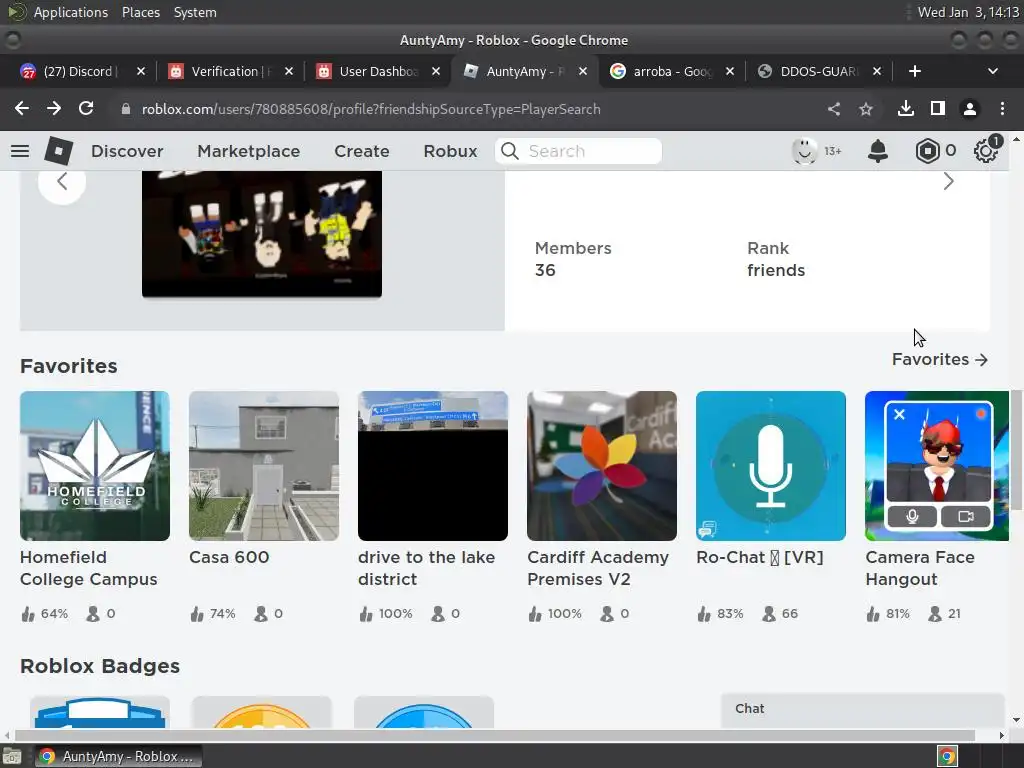Open the Roblox hamburger navigation menu
Viewport: 1024px width, 768px height.
coord(20,151)
